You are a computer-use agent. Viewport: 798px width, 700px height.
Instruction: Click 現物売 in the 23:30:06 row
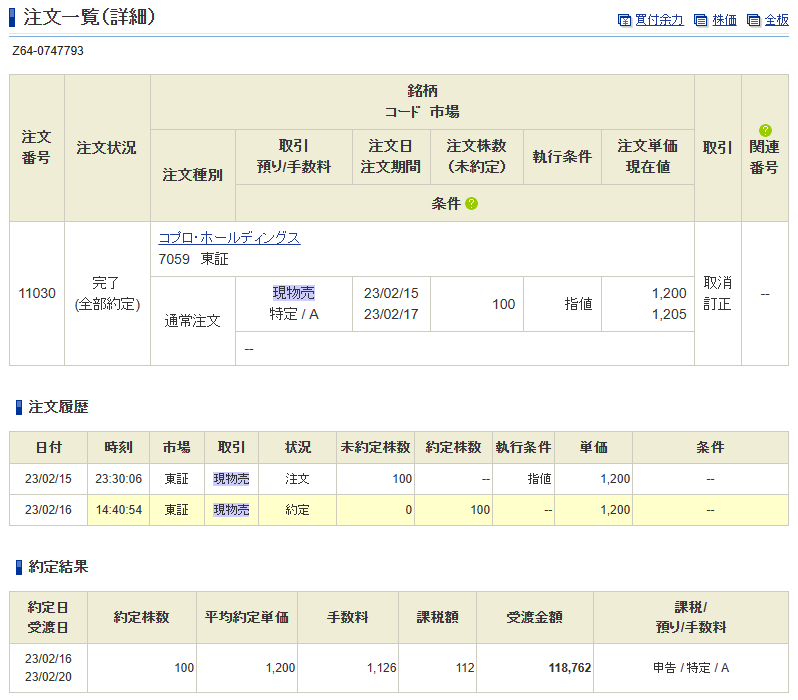tap(231, 479)
